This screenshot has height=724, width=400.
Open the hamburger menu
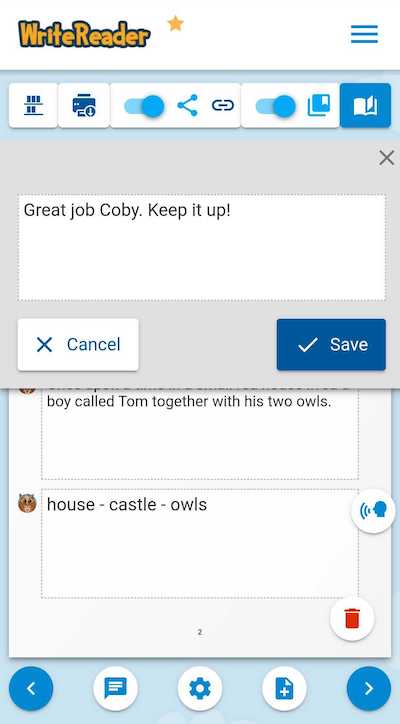[364, 34]
